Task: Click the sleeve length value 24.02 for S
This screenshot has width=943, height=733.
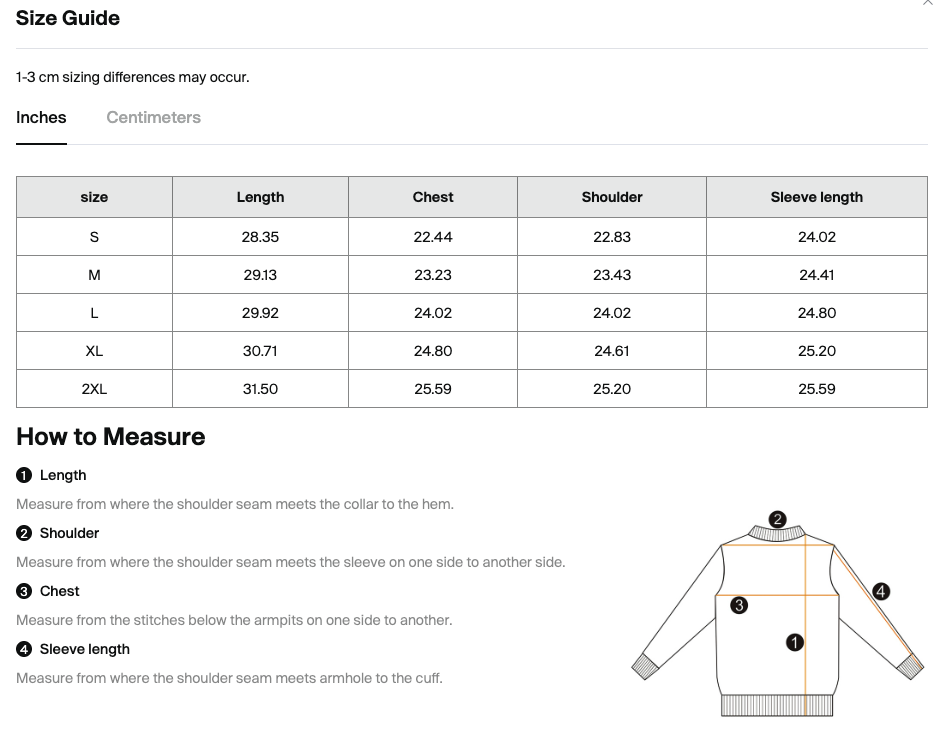Action: click(x=817, y=237)
